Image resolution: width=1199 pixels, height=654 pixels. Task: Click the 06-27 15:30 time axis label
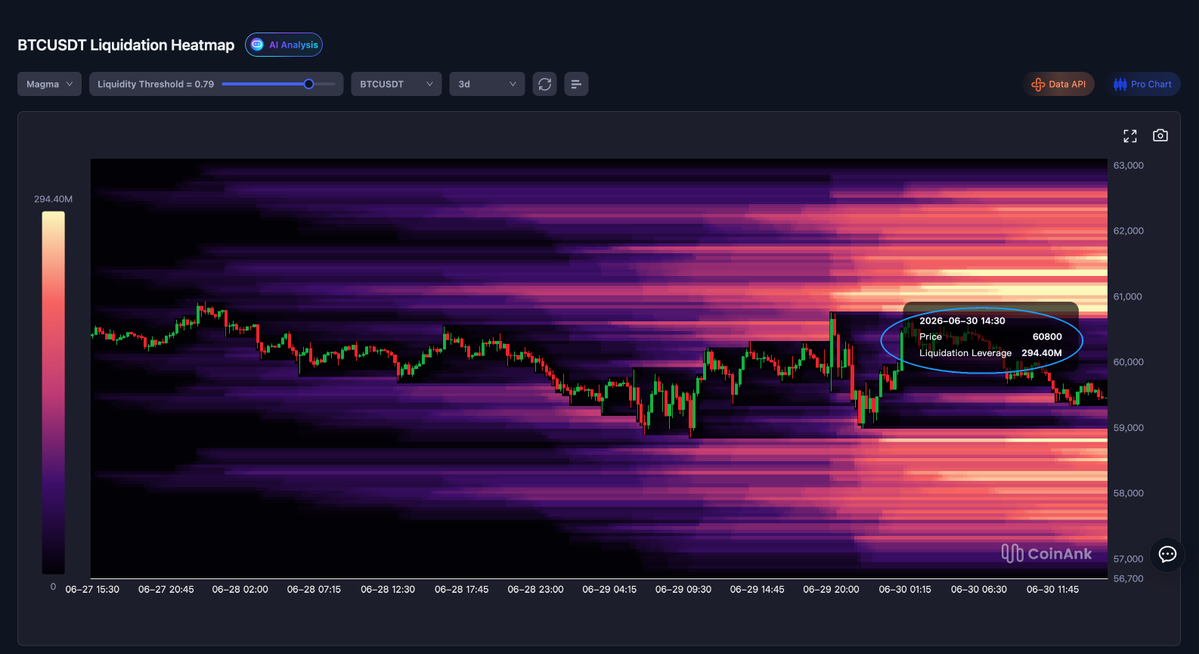(92, 590)
